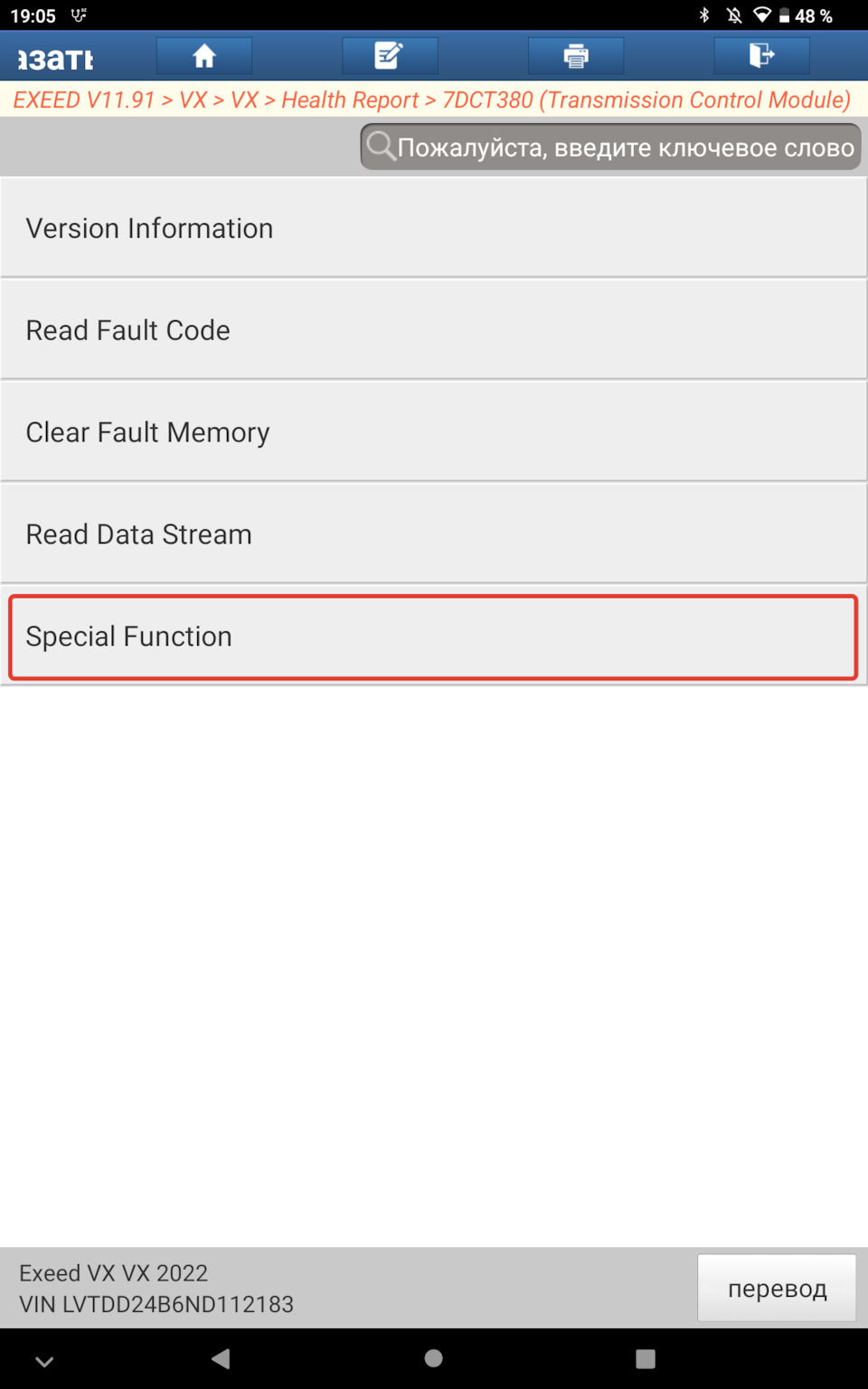Tap the down chevron in navigation bar
Viewport: 868px width, 1389px height.
coord(44,1361)
